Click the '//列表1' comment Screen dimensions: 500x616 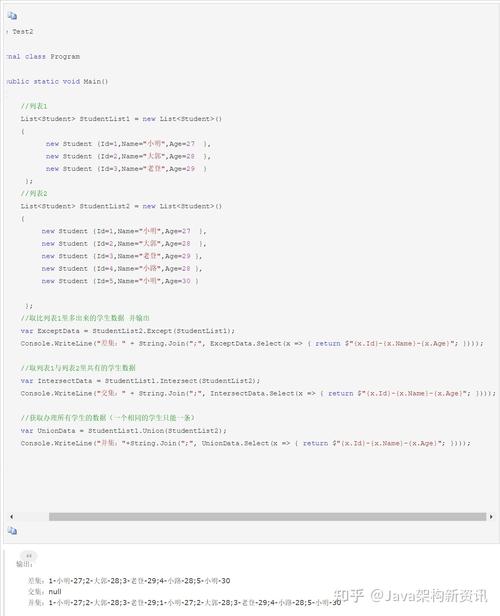click(x=34, y=106)
